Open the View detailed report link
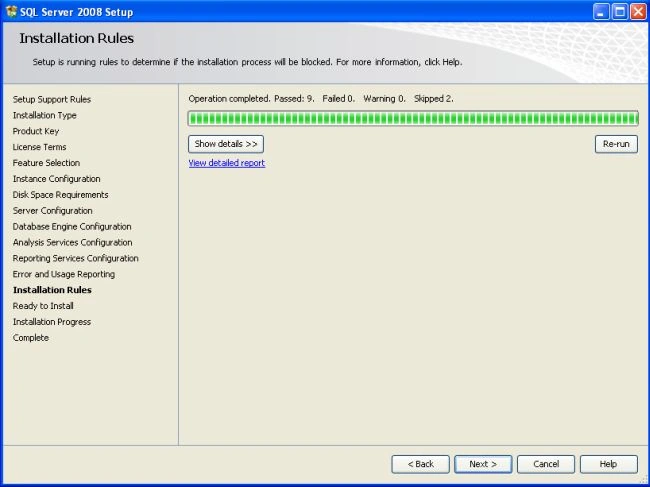The image size is (650, 487). click(x=227, y=163)
